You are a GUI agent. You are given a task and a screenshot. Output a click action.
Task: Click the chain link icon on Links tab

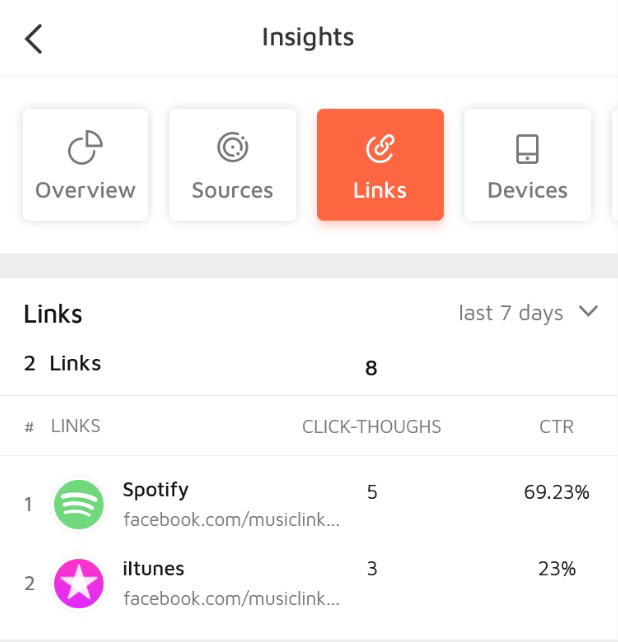tap(380, 148)
